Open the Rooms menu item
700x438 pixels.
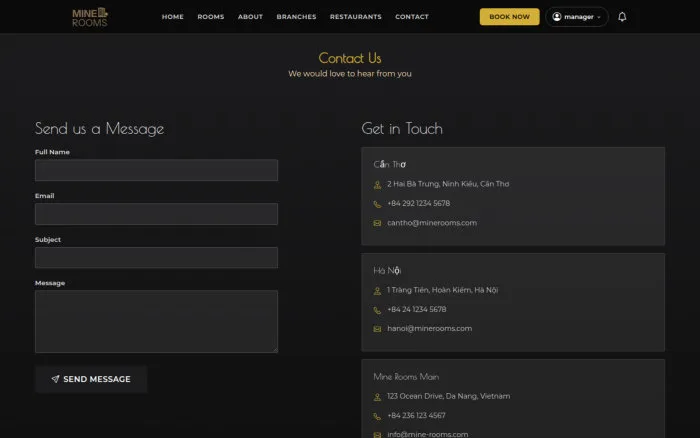tap(211, 17)
